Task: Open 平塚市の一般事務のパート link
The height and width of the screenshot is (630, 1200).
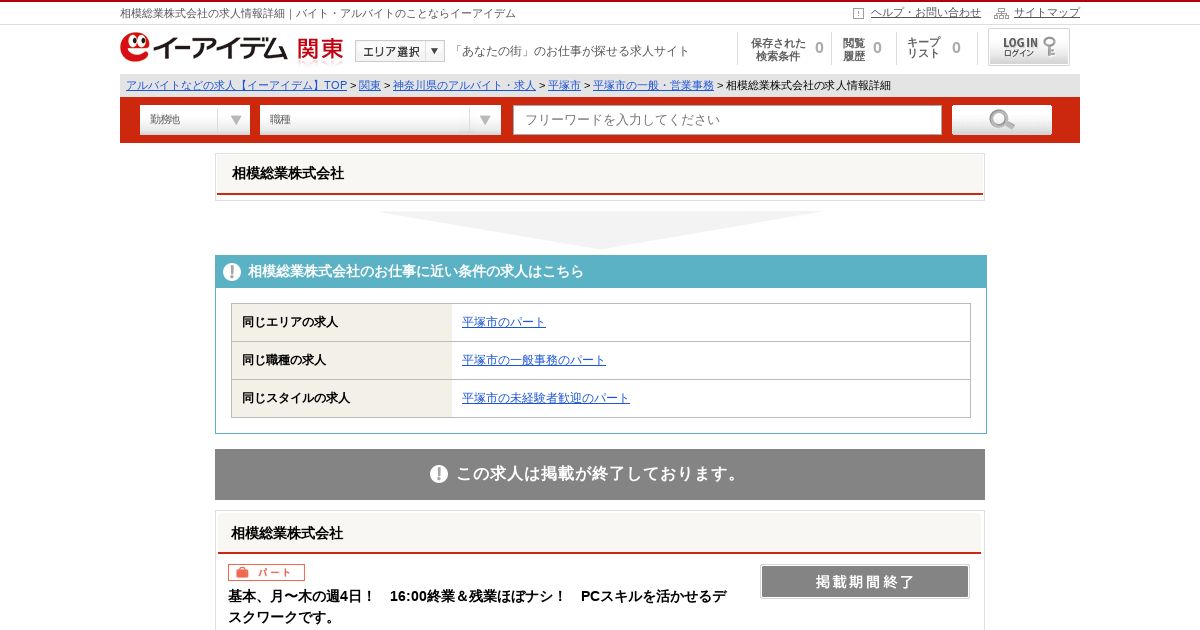Action: point(534,360)
